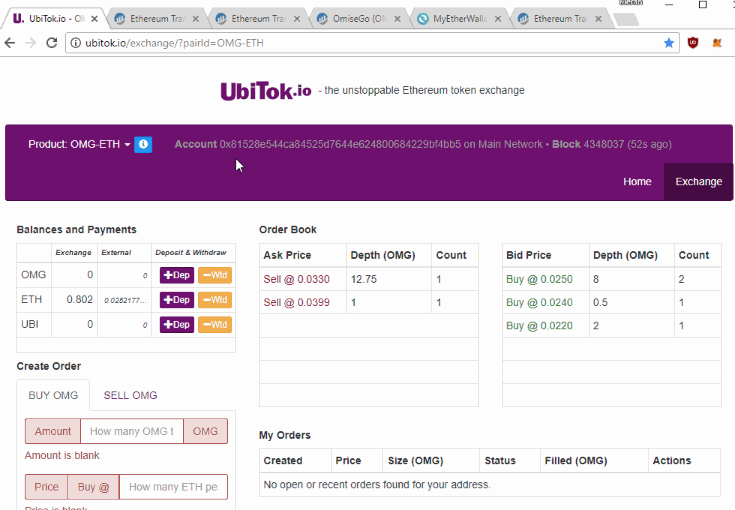Click the blue product info icon
This screenshot has width=735, height=510.
pyautogui.click(x=143, y=144)
